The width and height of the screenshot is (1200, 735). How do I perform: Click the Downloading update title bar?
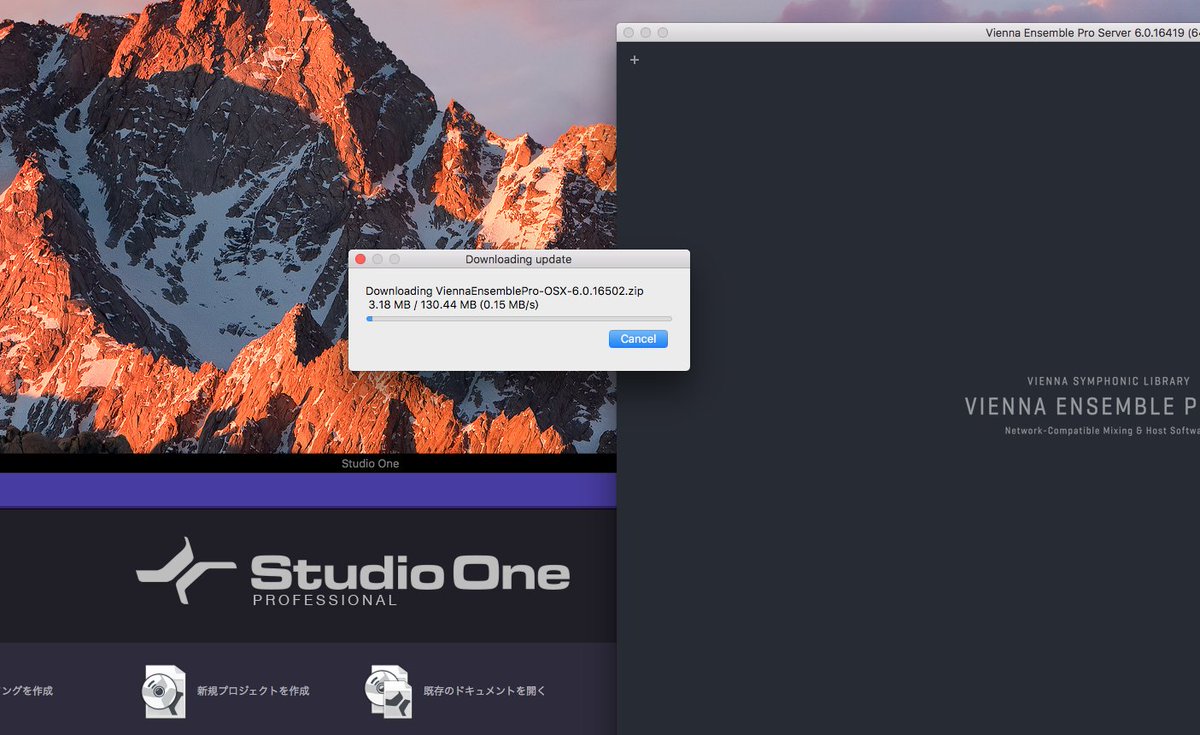click(519, 259)
